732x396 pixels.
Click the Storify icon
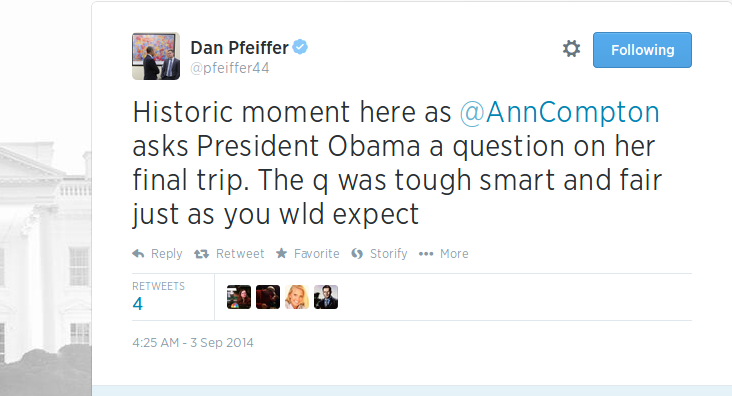(x=357, y=254)
